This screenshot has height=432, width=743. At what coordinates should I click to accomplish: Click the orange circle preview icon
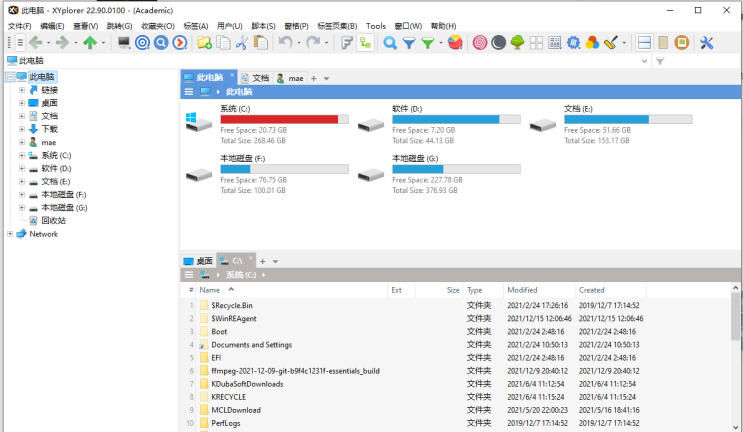tap(681, 43)
